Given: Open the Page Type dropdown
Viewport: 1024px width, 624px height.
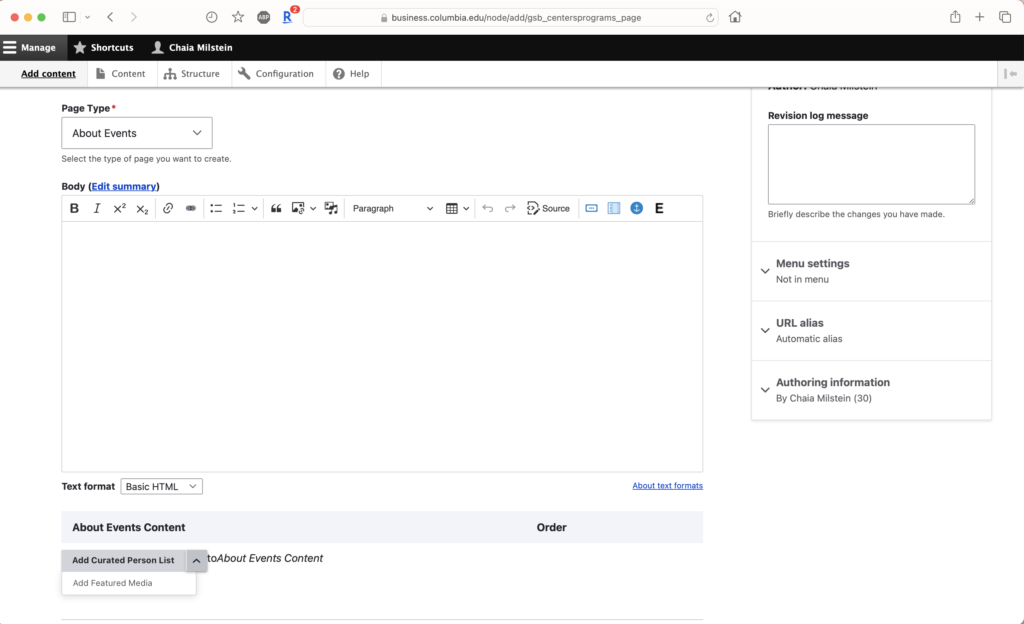Looking at the screenshot, I should 136,132.
